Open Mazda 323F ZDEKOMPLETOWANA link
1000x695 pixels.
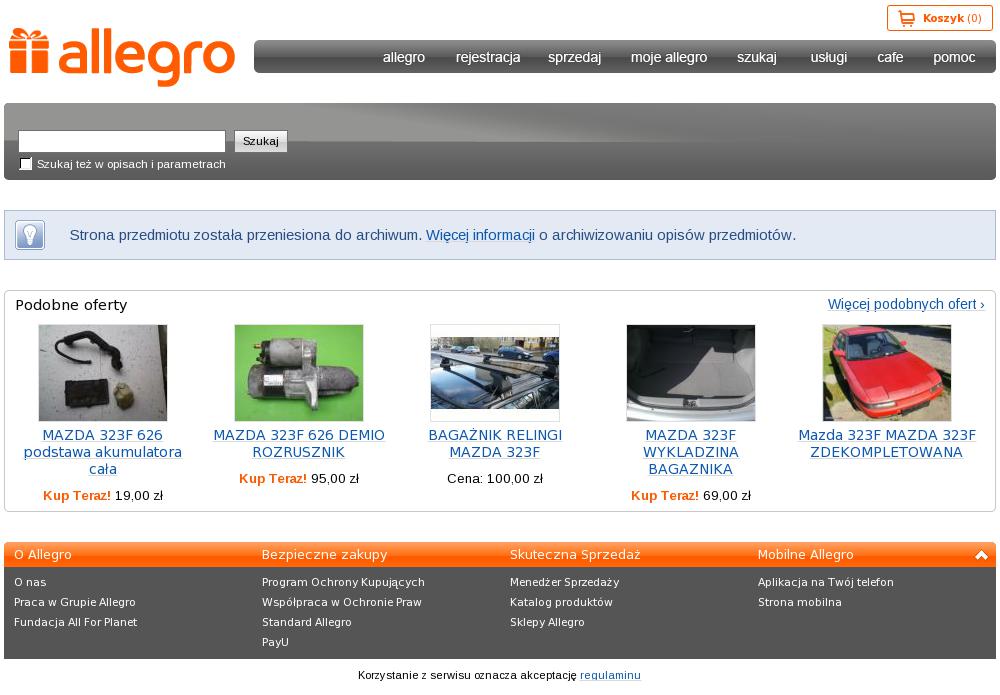click(886, 444)
